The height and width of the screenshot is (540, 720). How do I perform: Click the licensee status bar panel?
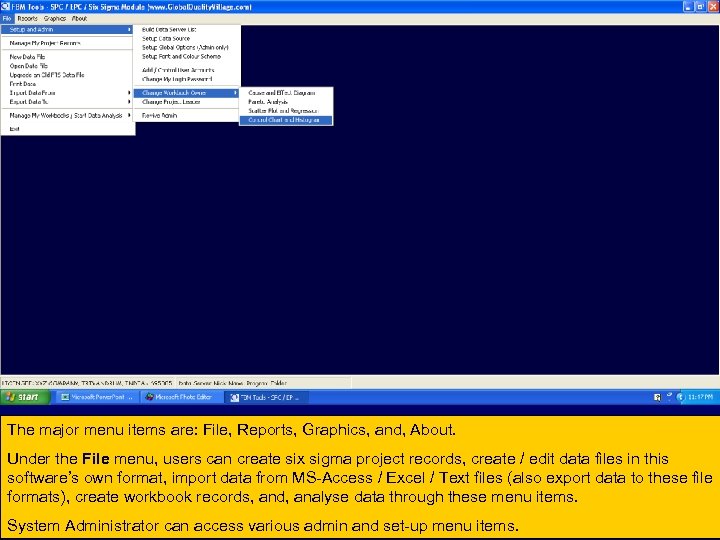(88, 383)
